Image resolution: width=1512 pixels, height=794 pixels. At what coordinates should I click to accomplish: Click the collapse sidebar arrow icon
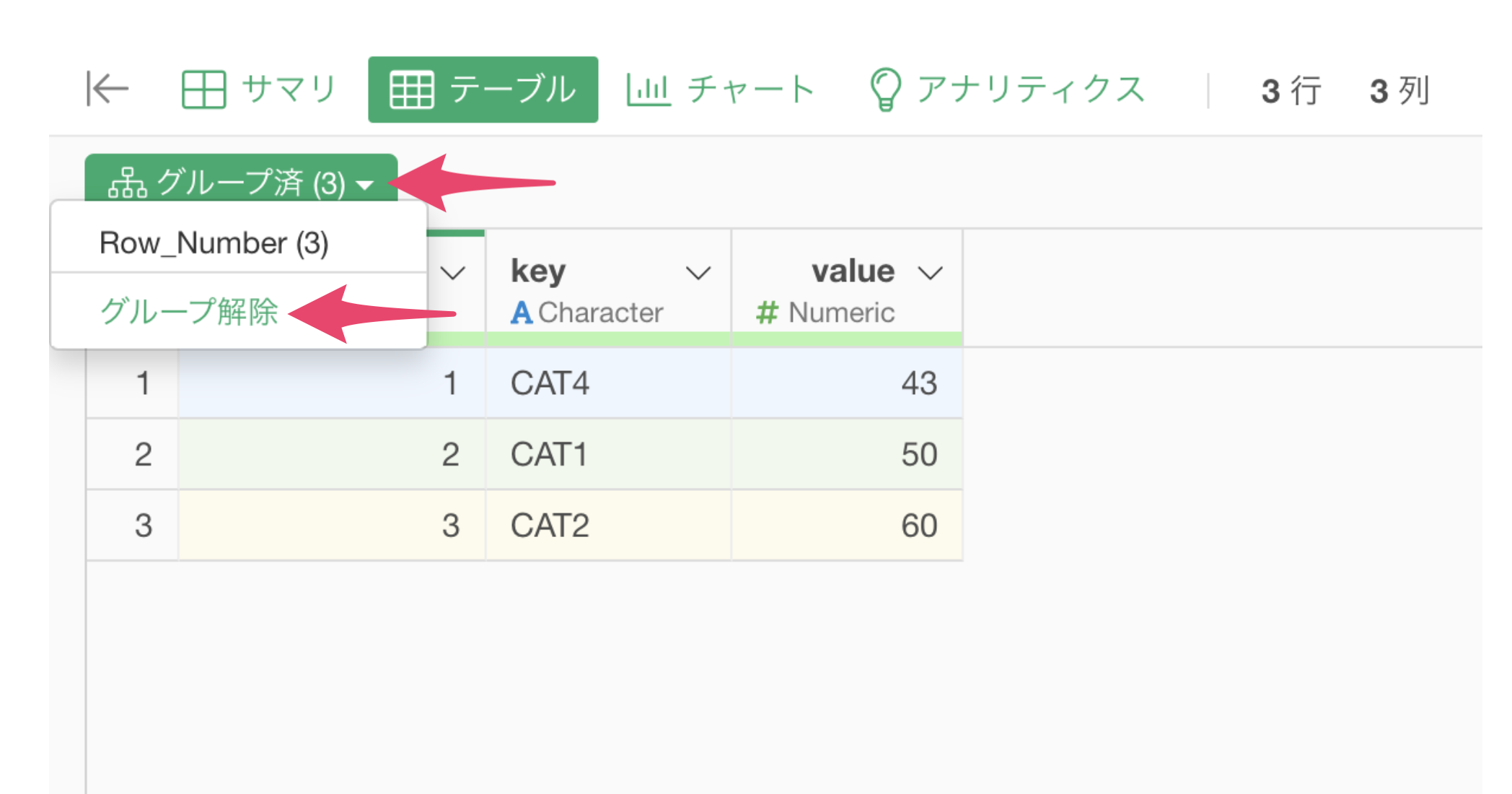pos(107,89)
